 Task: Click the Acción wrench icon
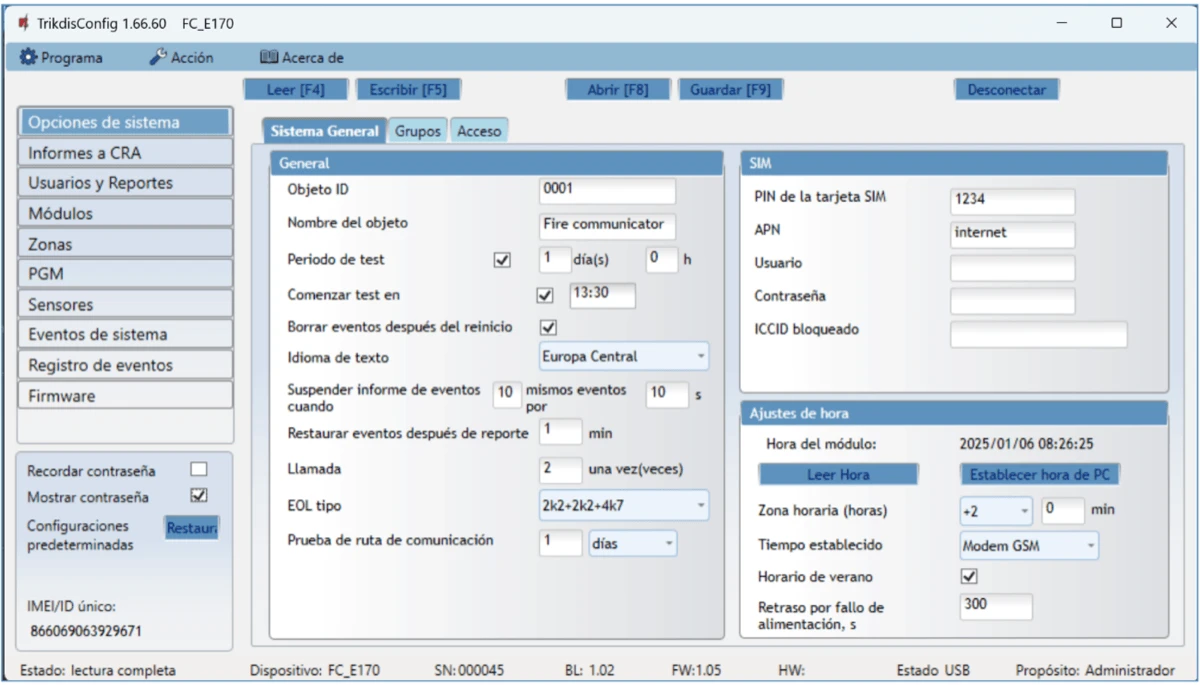pyautogui.click(x=158, y=58)
